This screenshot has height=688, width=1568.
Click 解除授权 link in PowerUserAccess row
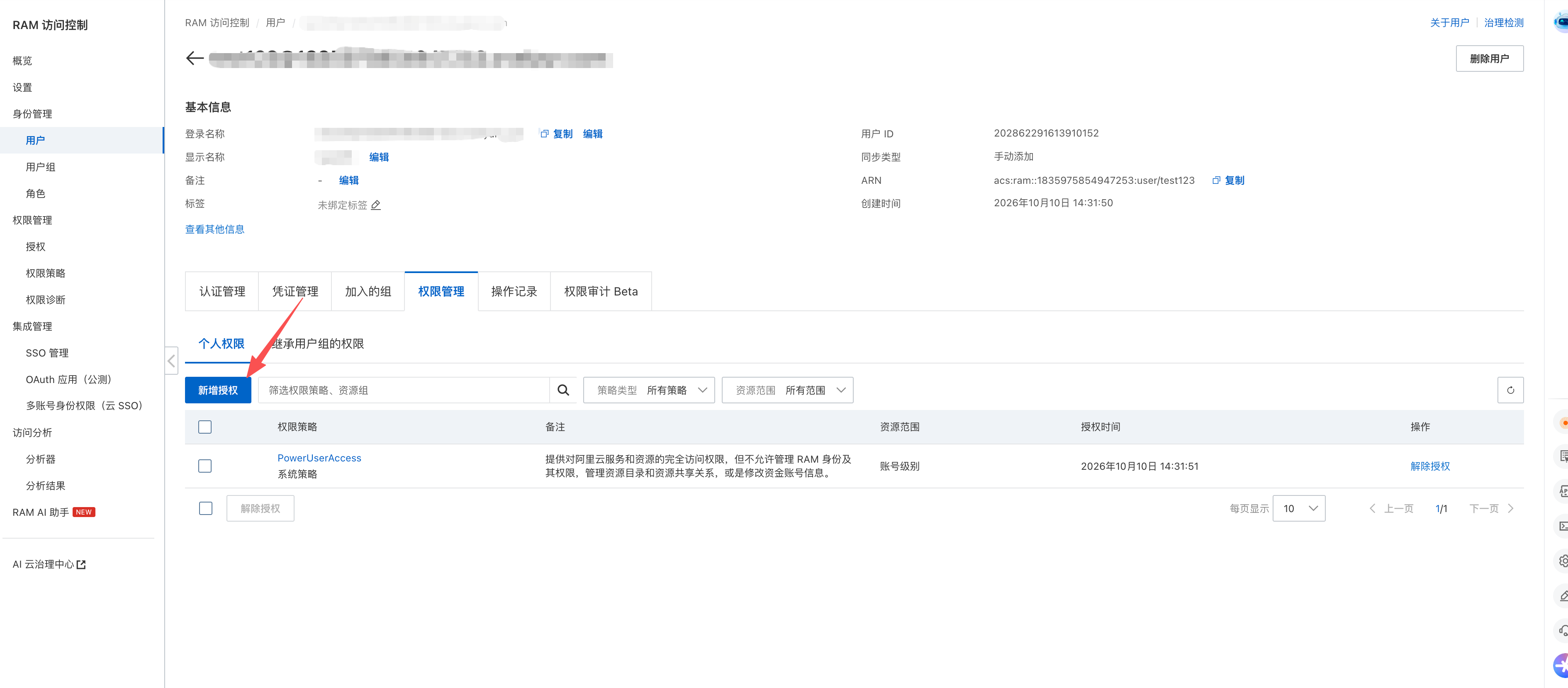coord(1430,466)
